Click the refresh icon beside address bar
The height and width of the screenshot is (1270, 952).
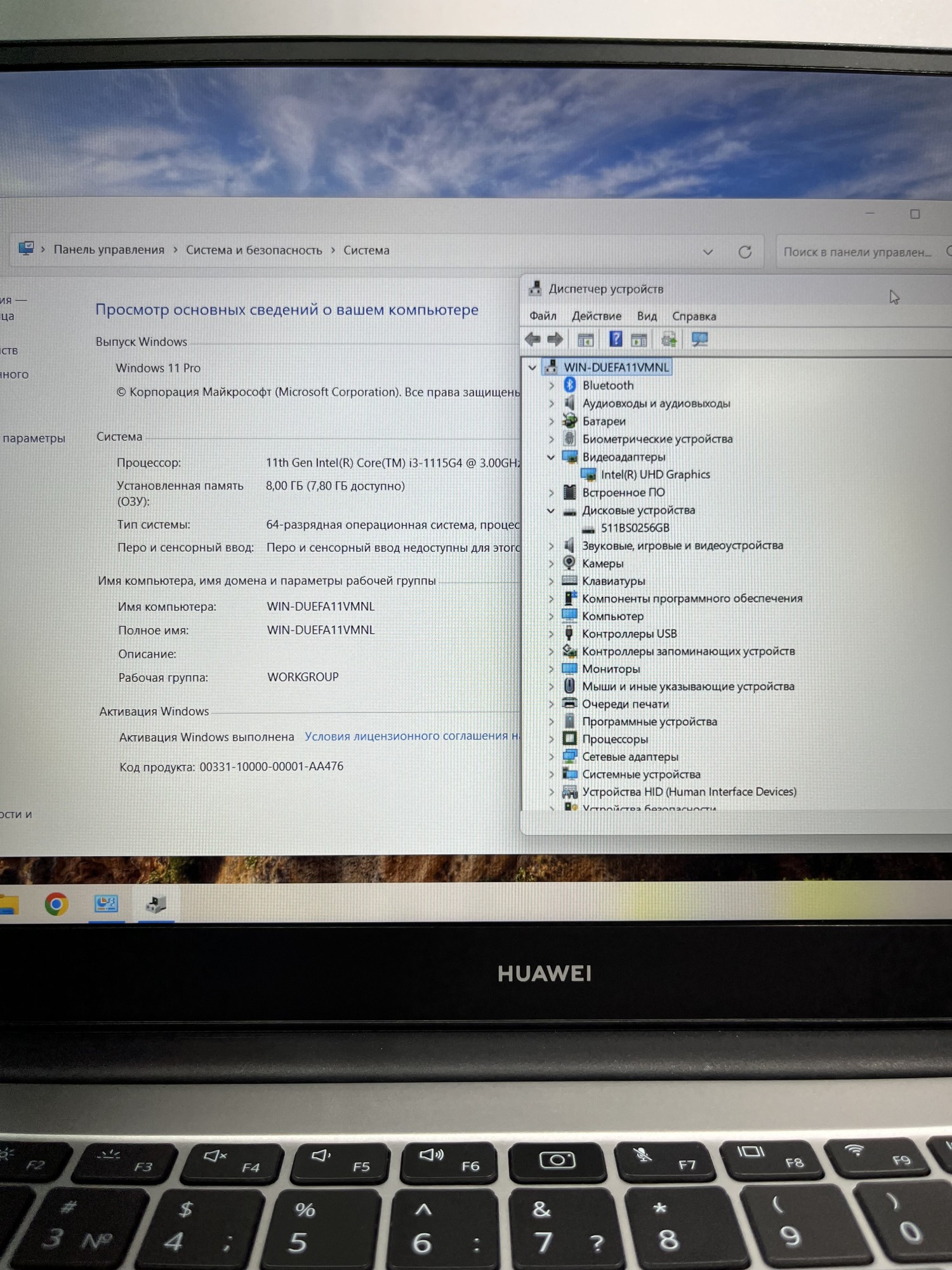(745, 252)
